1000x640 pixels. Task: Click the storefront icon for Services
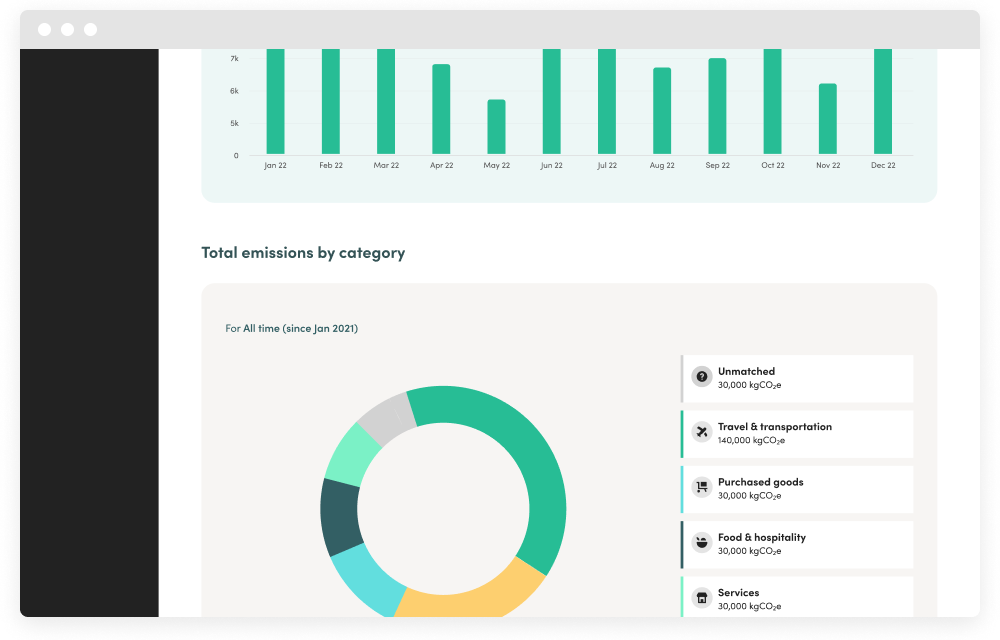(x=702, y=598)
